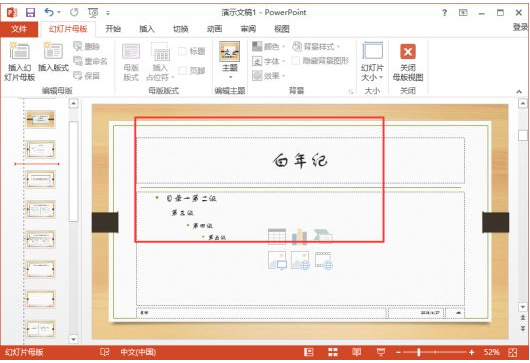
Task: Click the 第三级 text line
Action: point(183,213)
